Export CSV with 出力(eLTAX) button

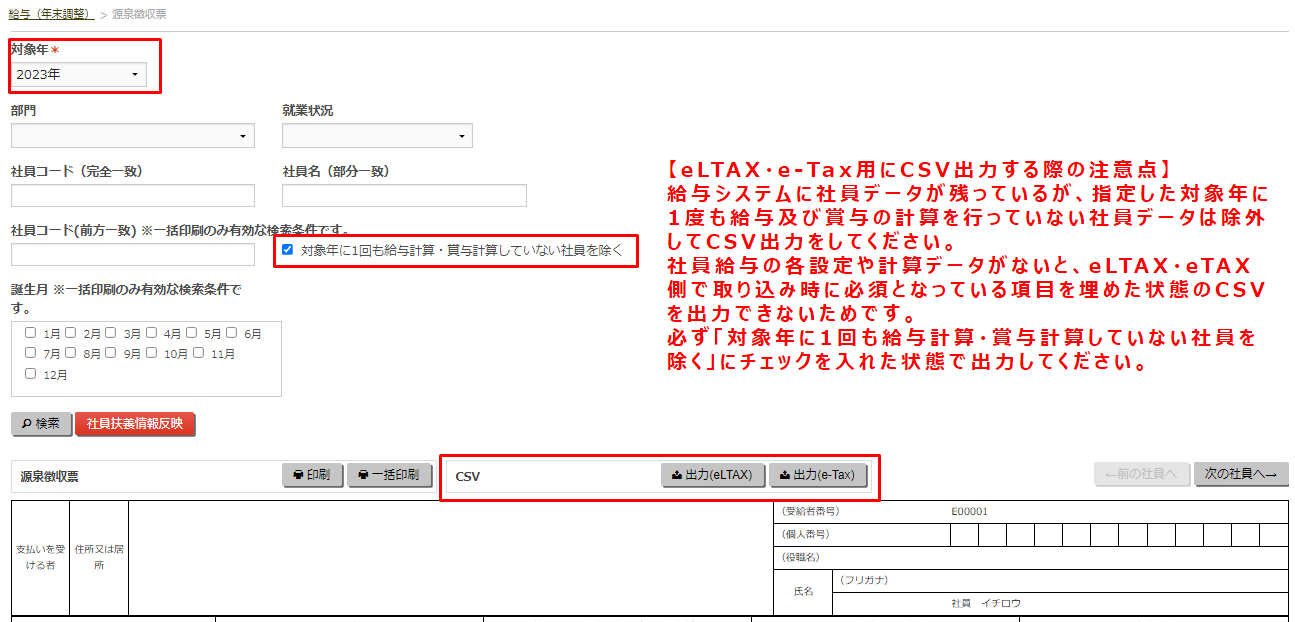(x=713, y=475)
